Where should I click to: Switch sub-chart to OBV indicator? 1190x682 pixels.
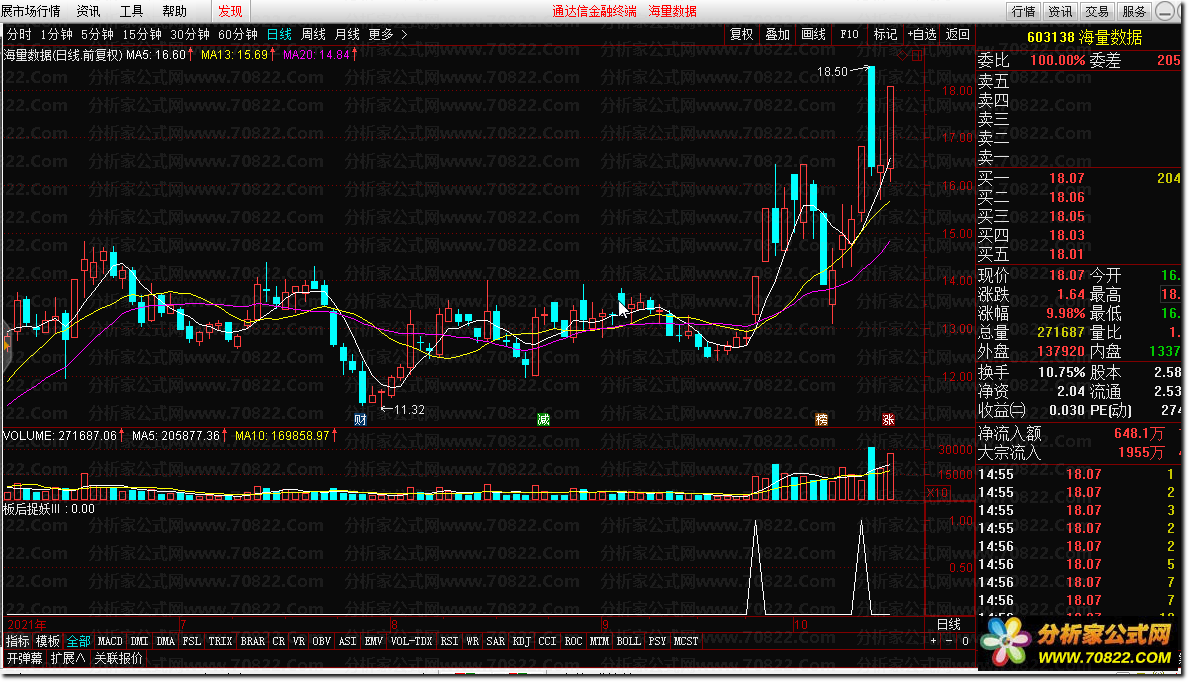pos(322,641)
